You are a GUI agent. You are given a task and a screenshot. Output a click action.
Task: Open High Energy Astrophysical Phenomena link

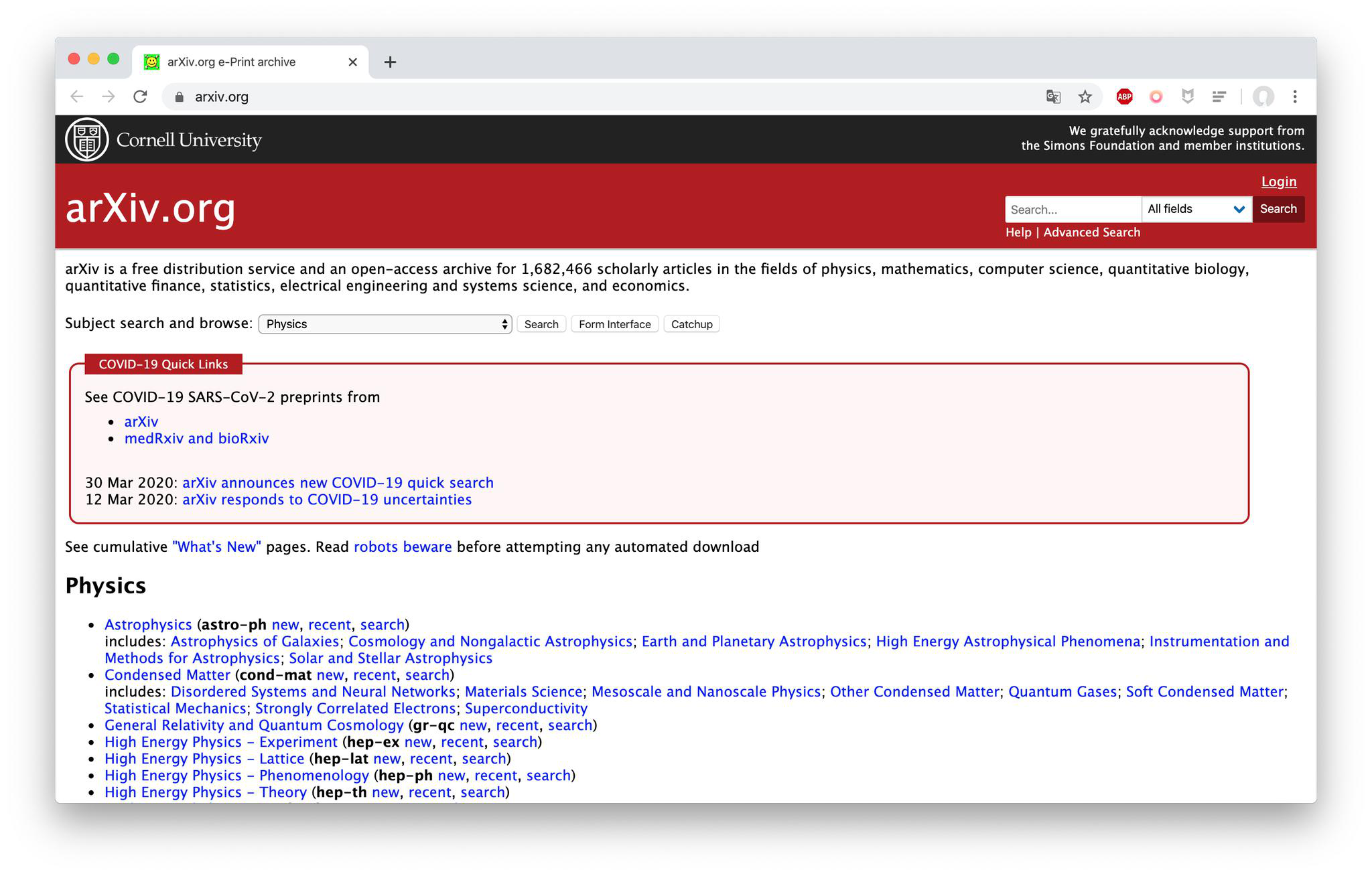pos(1008,642)
